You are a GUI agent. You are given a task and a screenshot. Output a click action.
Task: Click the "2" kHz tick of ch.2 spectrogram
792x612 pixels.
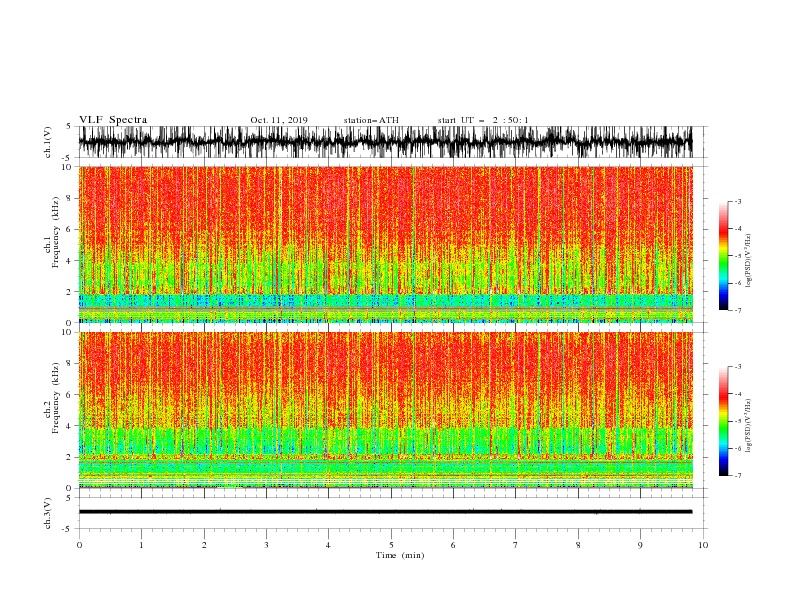(70, 457)
